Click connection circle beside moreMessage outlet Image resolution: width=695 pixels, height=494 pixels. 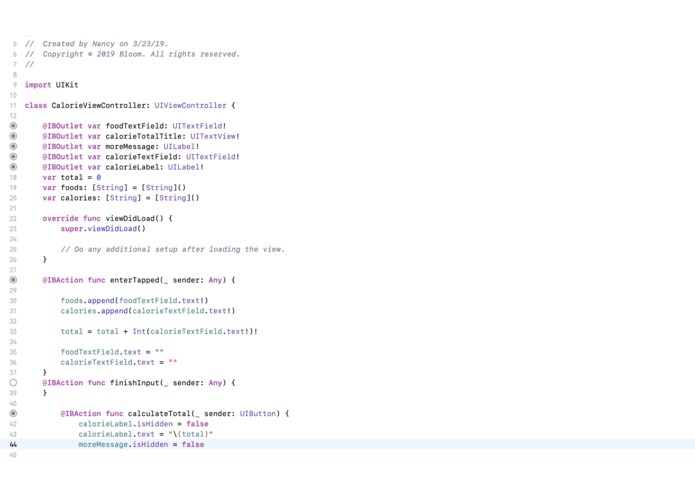(13, 146)
